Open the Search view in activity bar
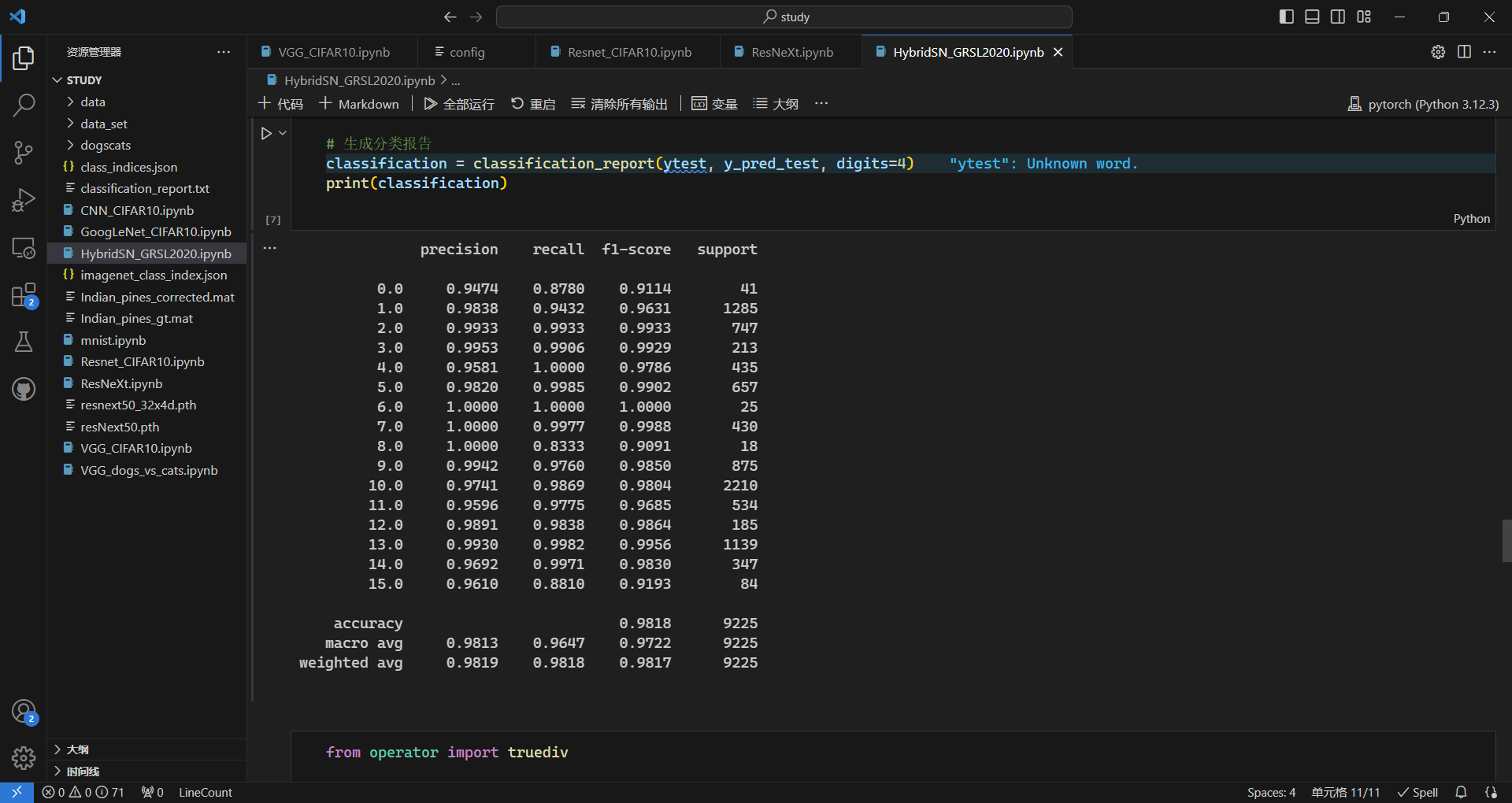The height and width of the screenshot is (803, 1512). pyautogui.click(x=24, y=105)
